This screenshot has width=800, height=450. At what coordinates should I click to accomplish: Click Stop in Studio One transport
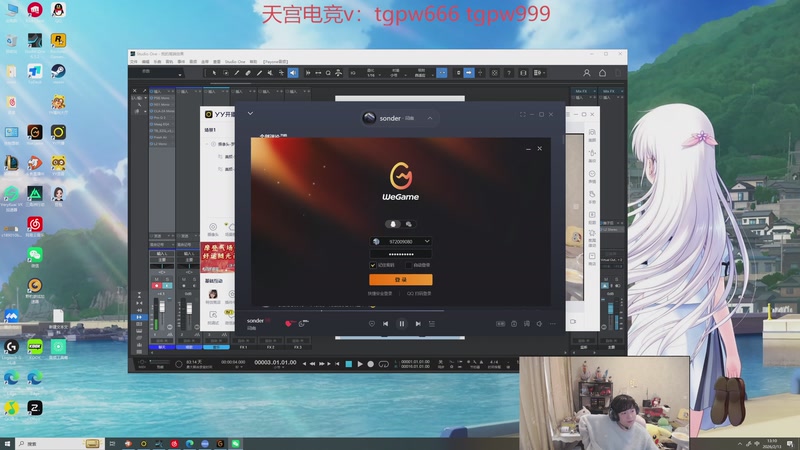point(349,364)
